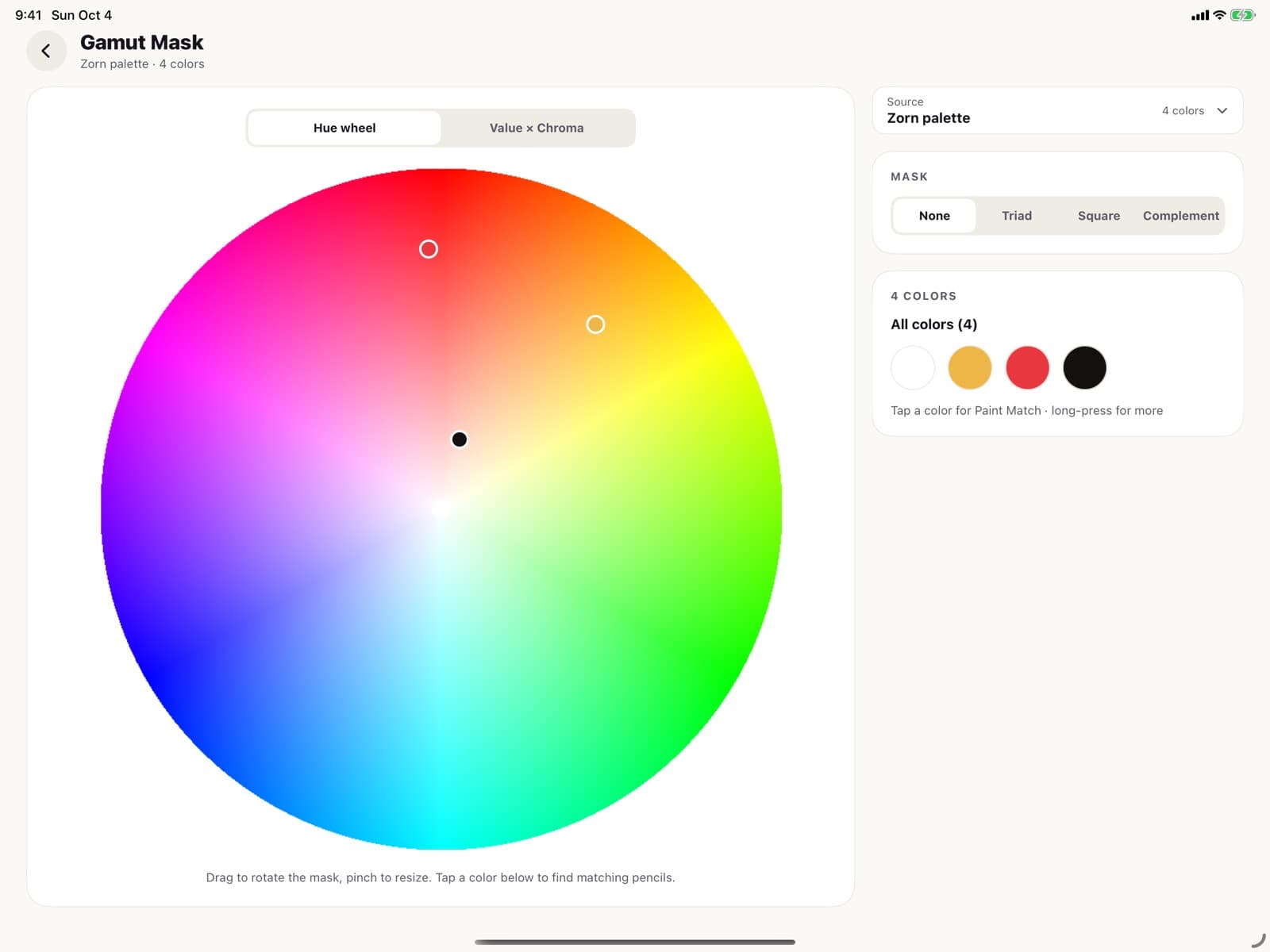Select the black marker on the hue wheel
The width and height of the screenshot is (1270, 952).
tap(460, 440)
